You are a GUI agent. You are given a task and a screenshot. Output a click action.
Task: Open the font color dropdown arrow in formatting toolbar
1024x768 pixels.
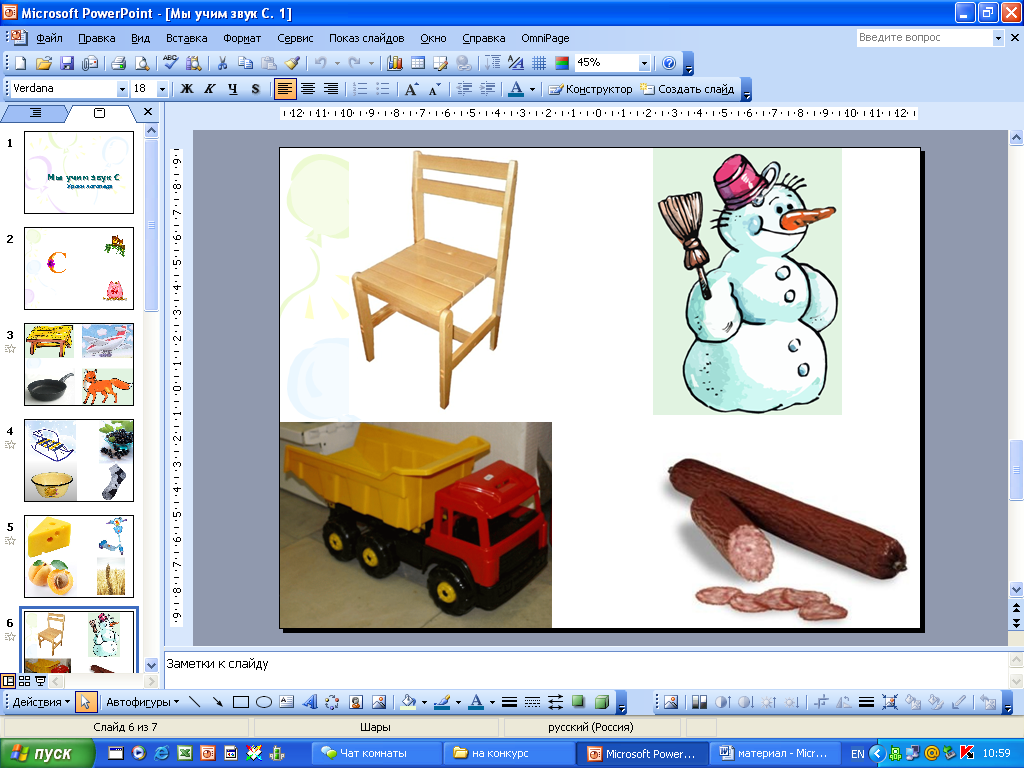[532, 89]
